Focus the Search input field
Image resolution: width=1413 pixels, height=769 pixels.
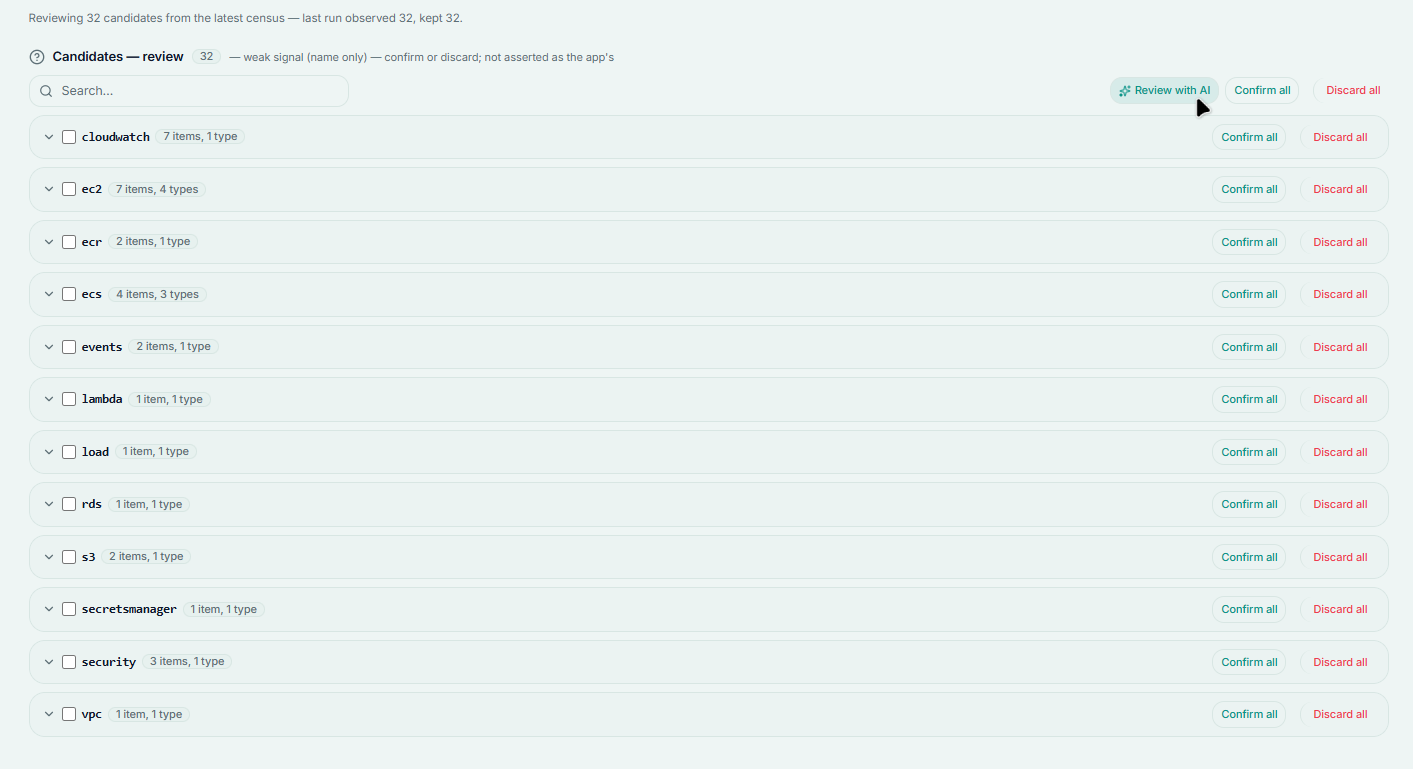click(x=189, y=91)
